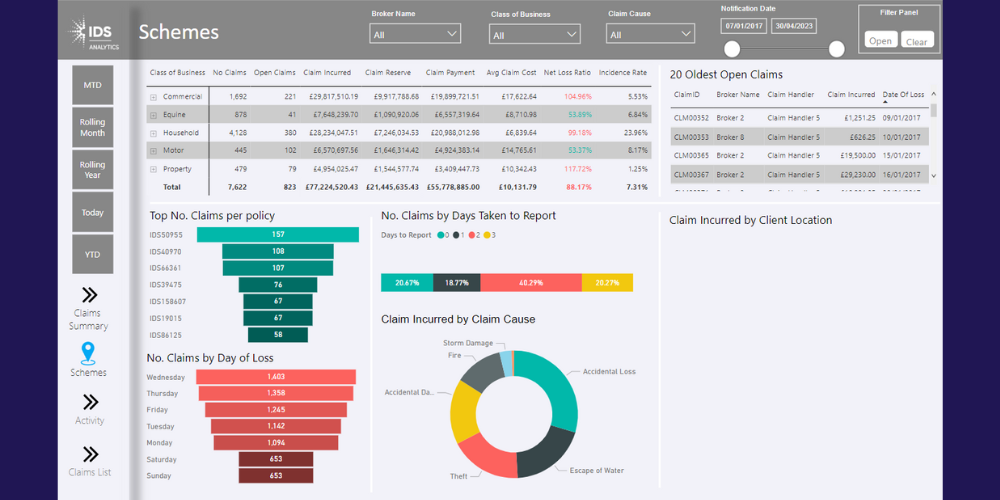Sort table by Net Loss Ratio column
1000x500 pixels.
(x=567, y=73)
